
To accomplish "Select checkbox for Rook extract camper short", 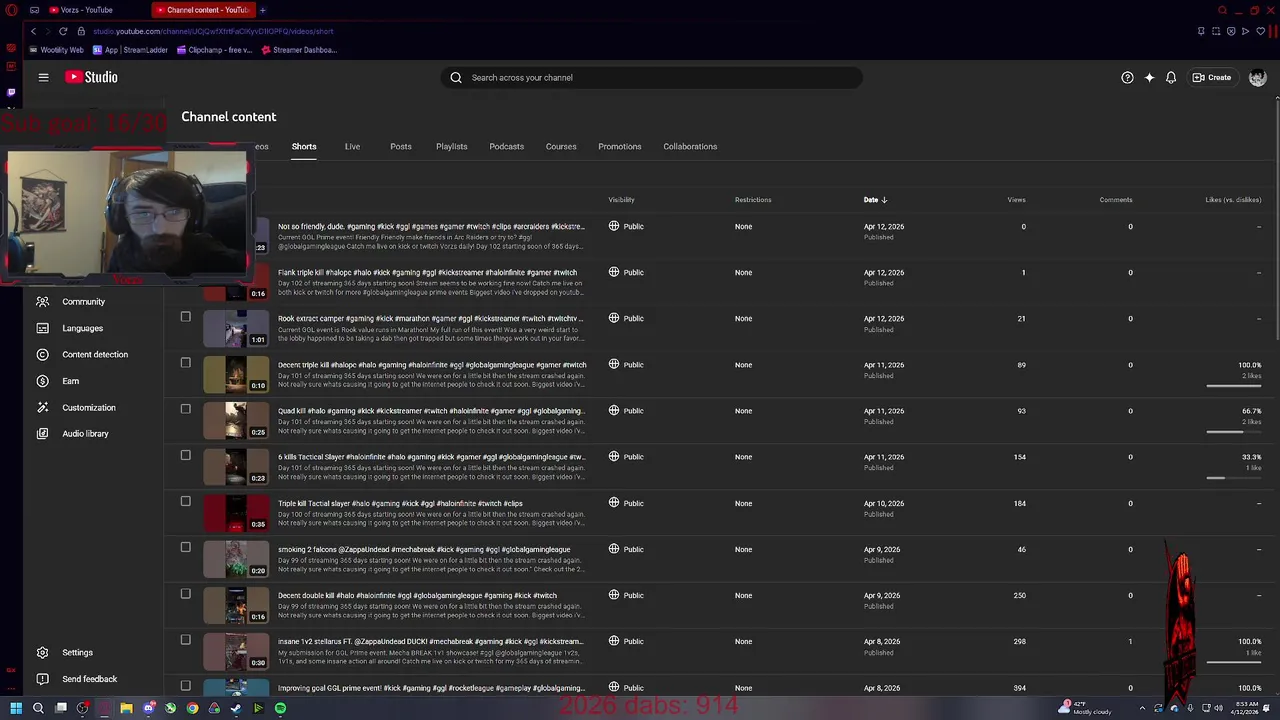I will pos(185,316).
